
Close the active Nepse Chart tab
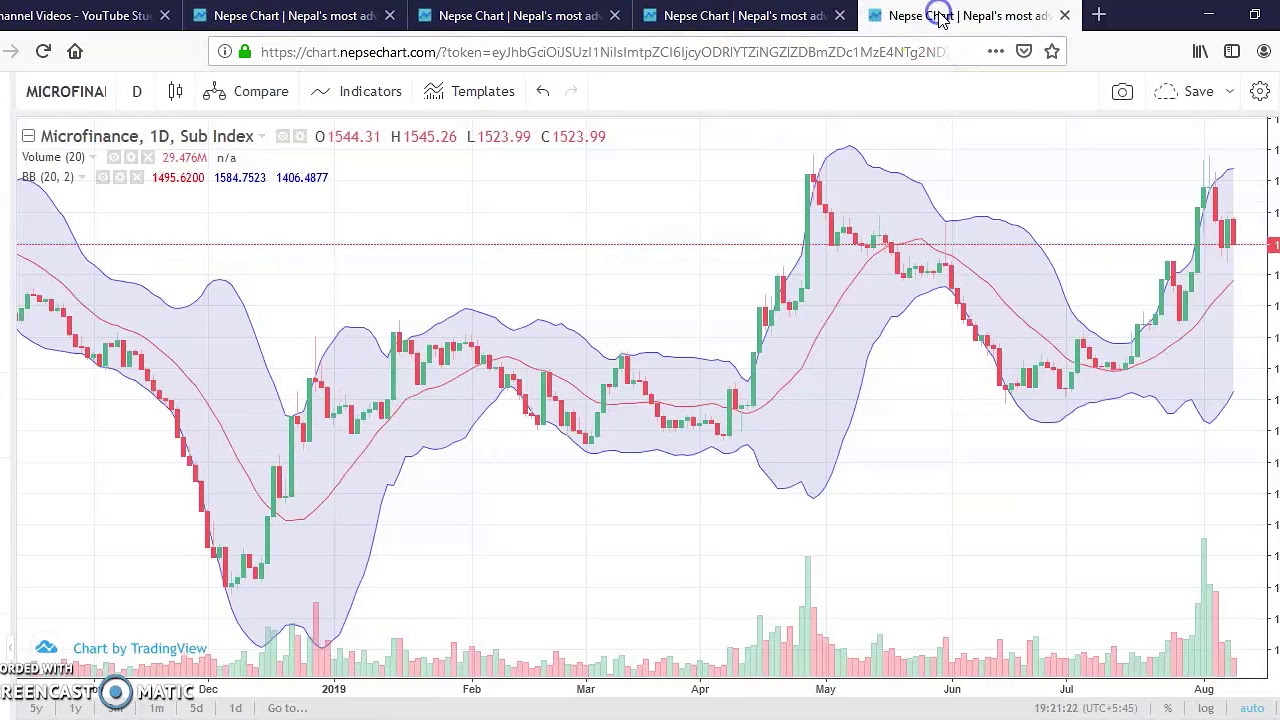1064,15
